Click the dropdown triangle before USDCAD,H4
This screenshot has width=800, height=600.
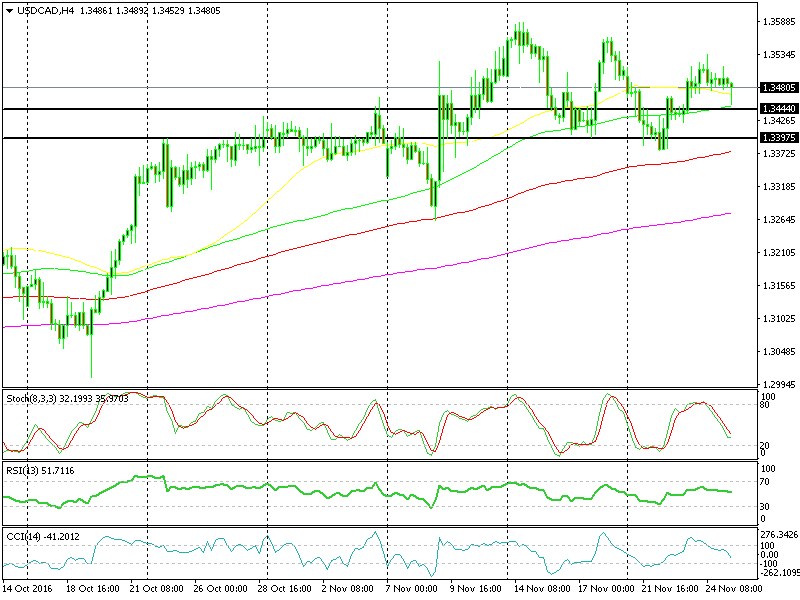9,11
